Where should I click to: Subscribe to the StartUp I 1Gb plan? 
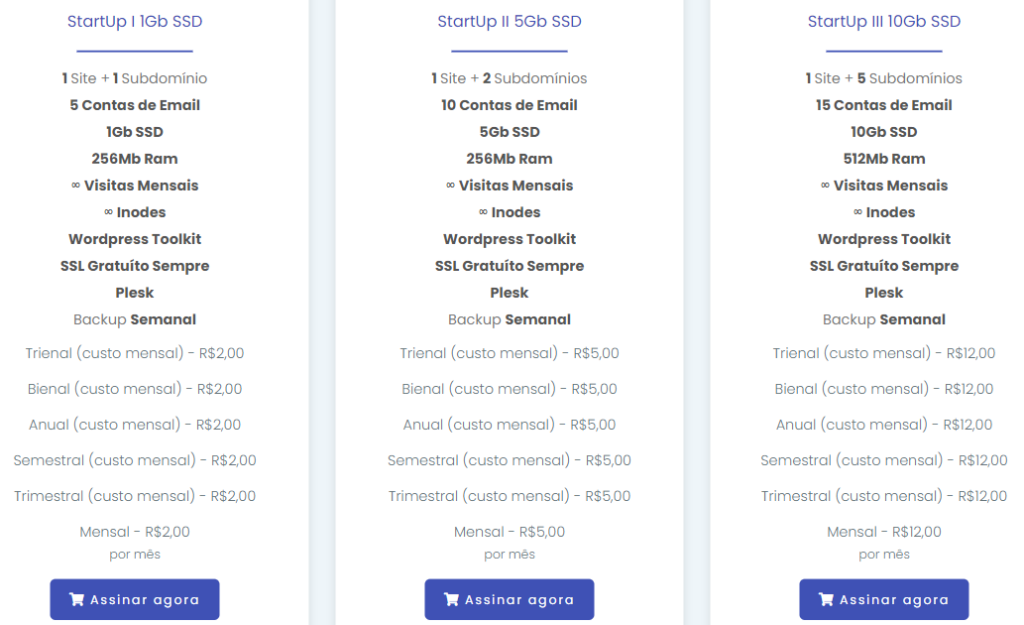[x=135, y=600]
